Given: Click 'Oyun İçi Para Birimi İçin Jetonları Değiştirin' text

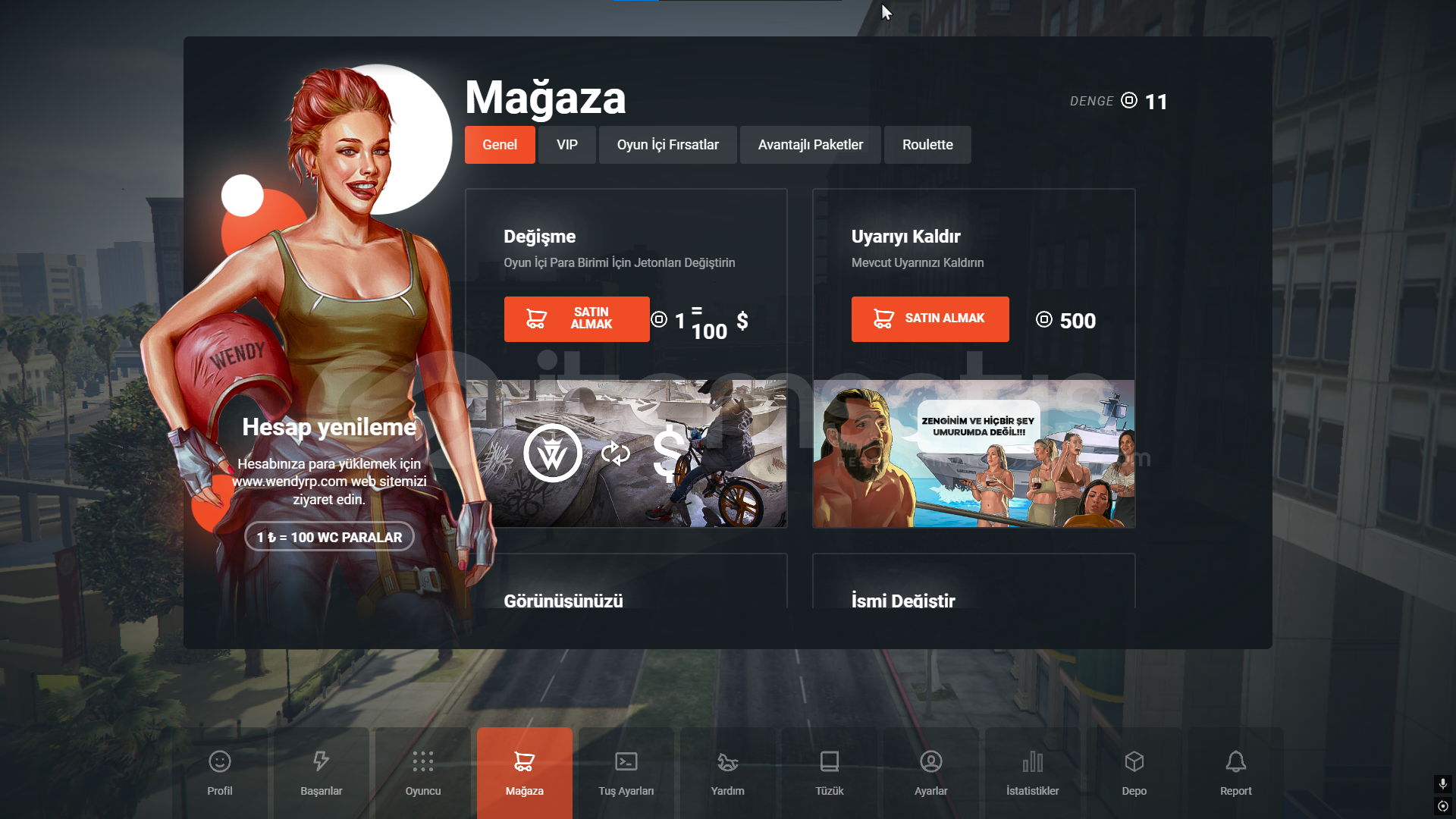Looking at the screenshot, I should click(620, 262).
